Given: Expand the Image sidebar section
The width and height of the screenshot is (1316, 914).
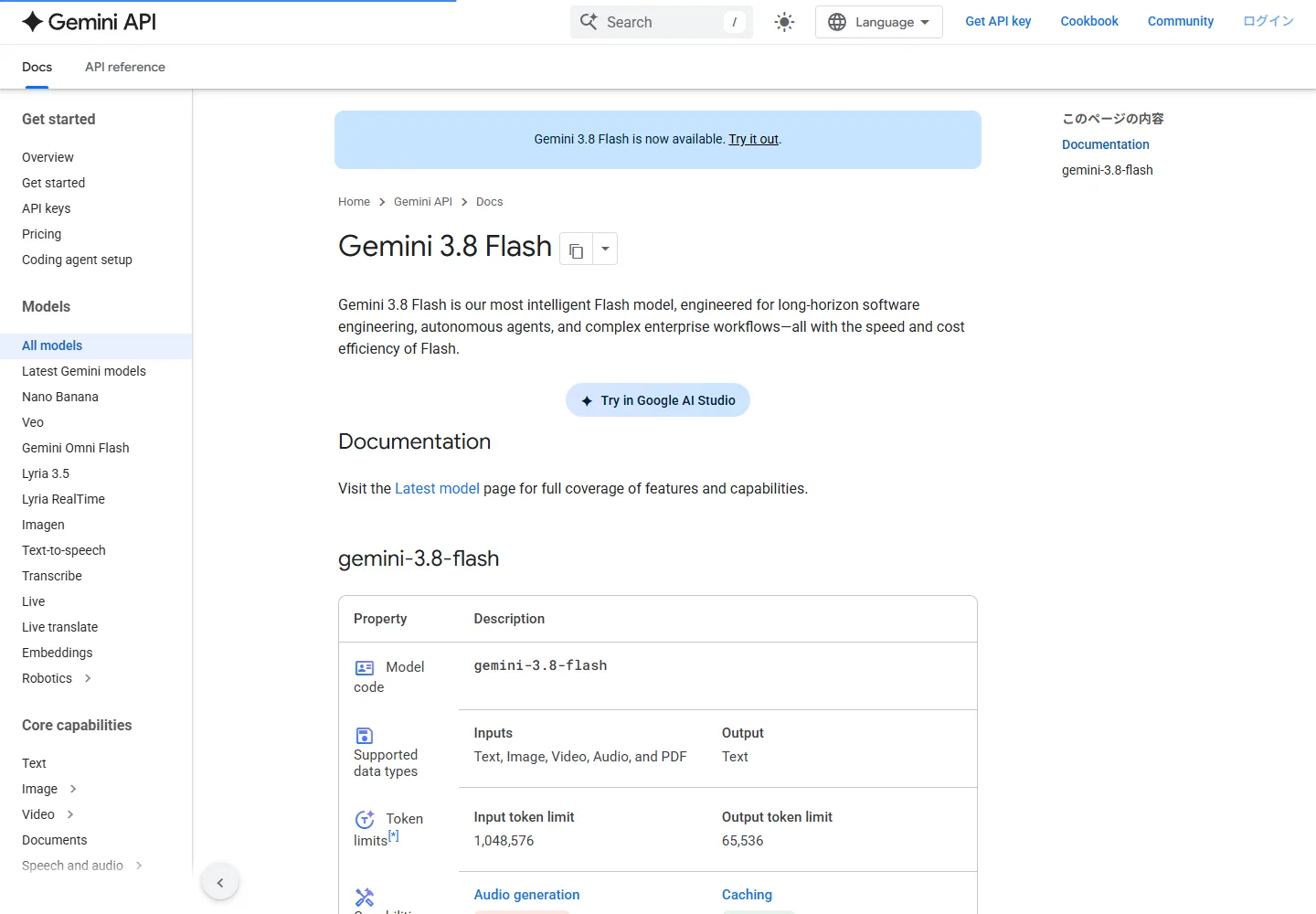Looking at the screenshot, I should click(73, 789).
